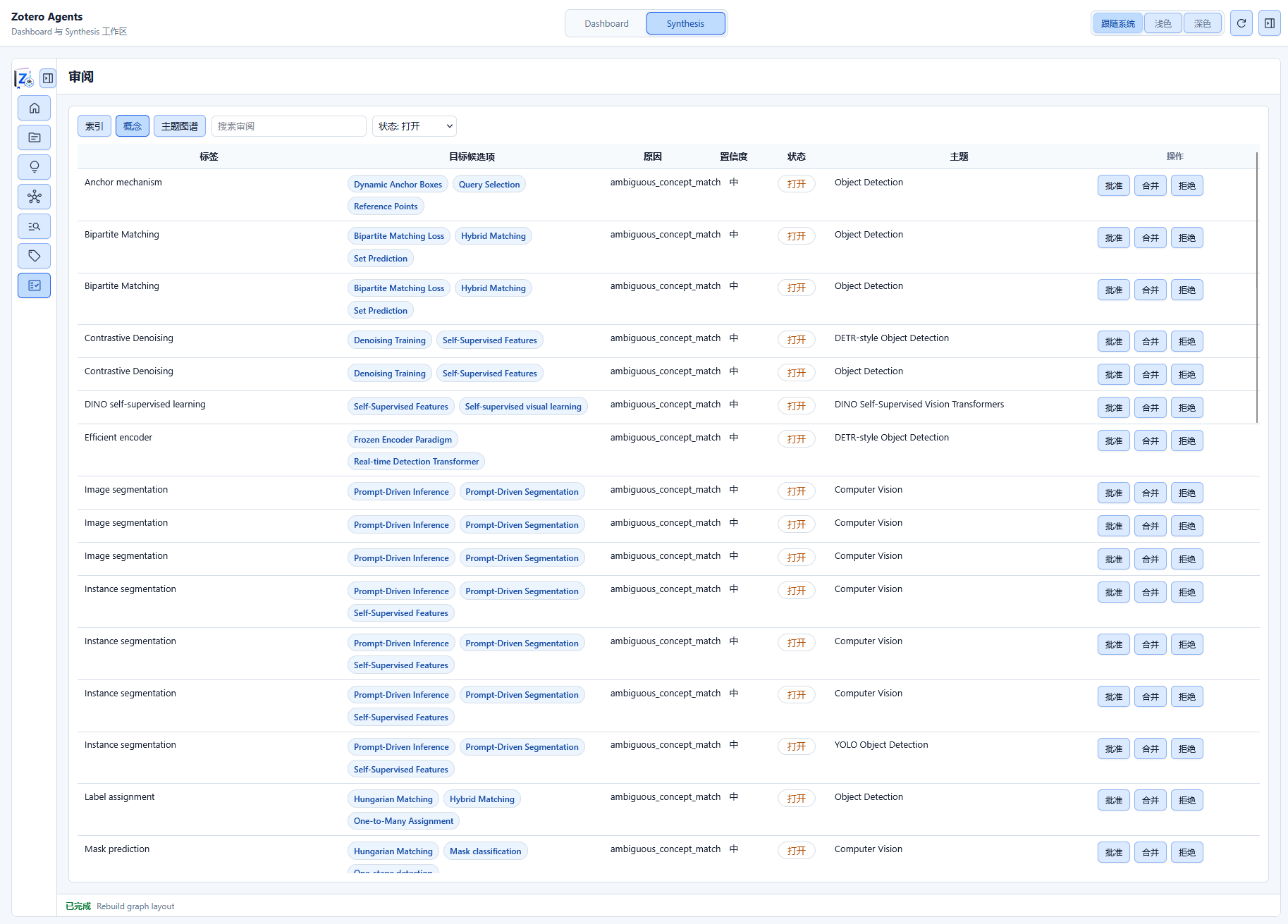Approve (批准) the Label assignment row
The image size is (1288, 924).
pos(1114,800)
